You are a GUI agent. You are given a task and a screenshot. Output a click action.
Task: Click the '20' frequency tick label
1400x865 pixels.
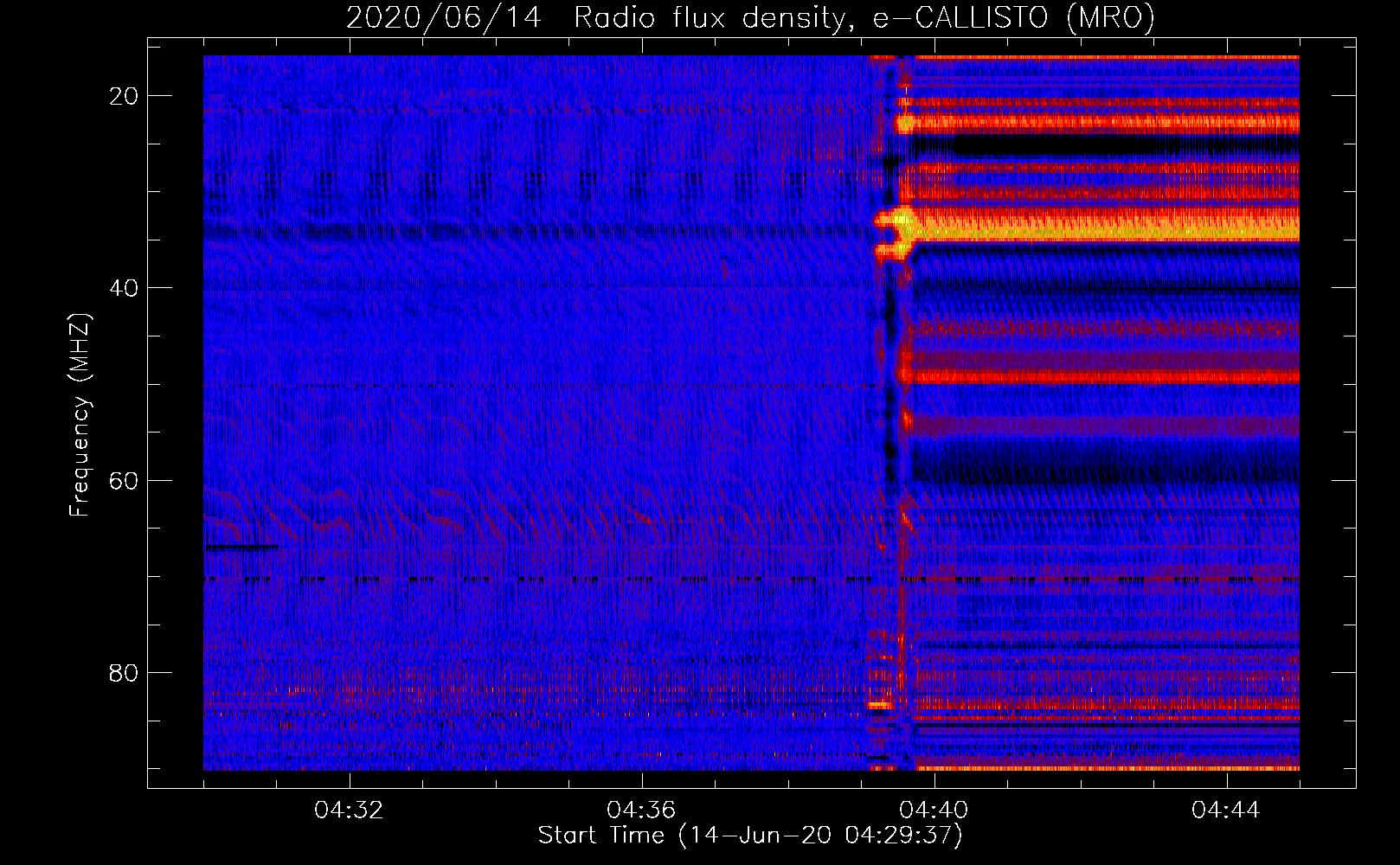click(x=125, y=96)
